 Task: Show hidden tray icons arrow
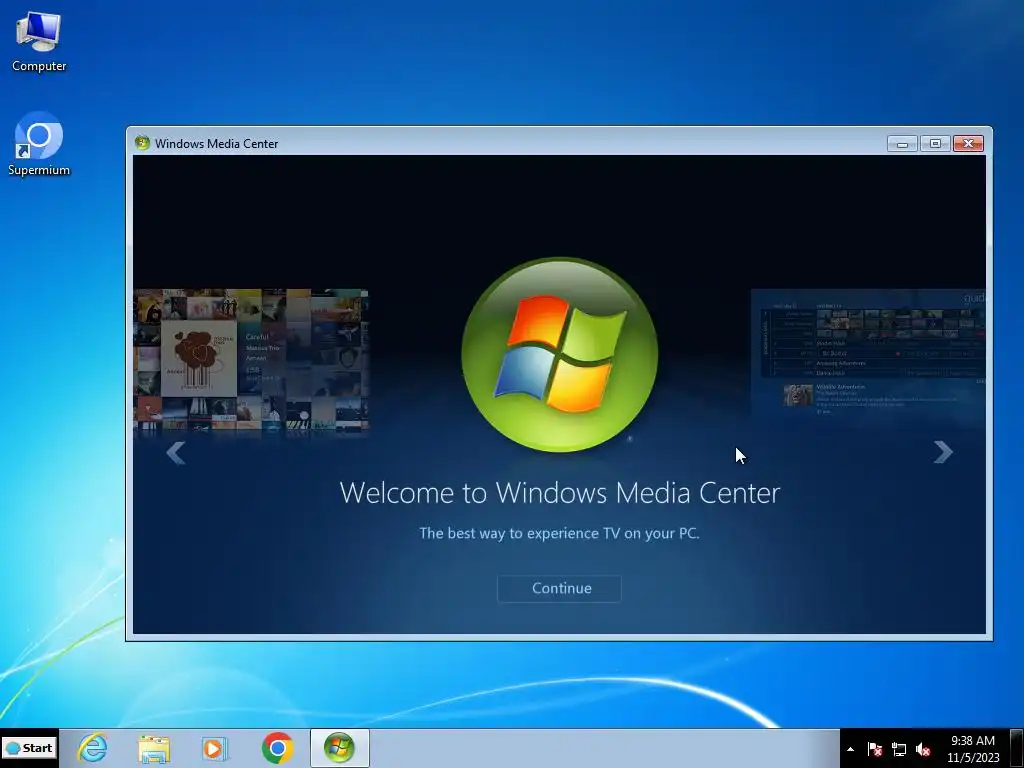(850, 749)
